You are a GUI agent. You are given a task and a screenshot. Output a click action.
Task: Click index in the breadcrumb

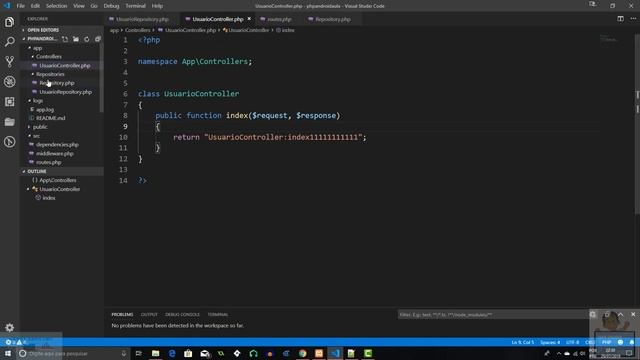tap(288, 30)
